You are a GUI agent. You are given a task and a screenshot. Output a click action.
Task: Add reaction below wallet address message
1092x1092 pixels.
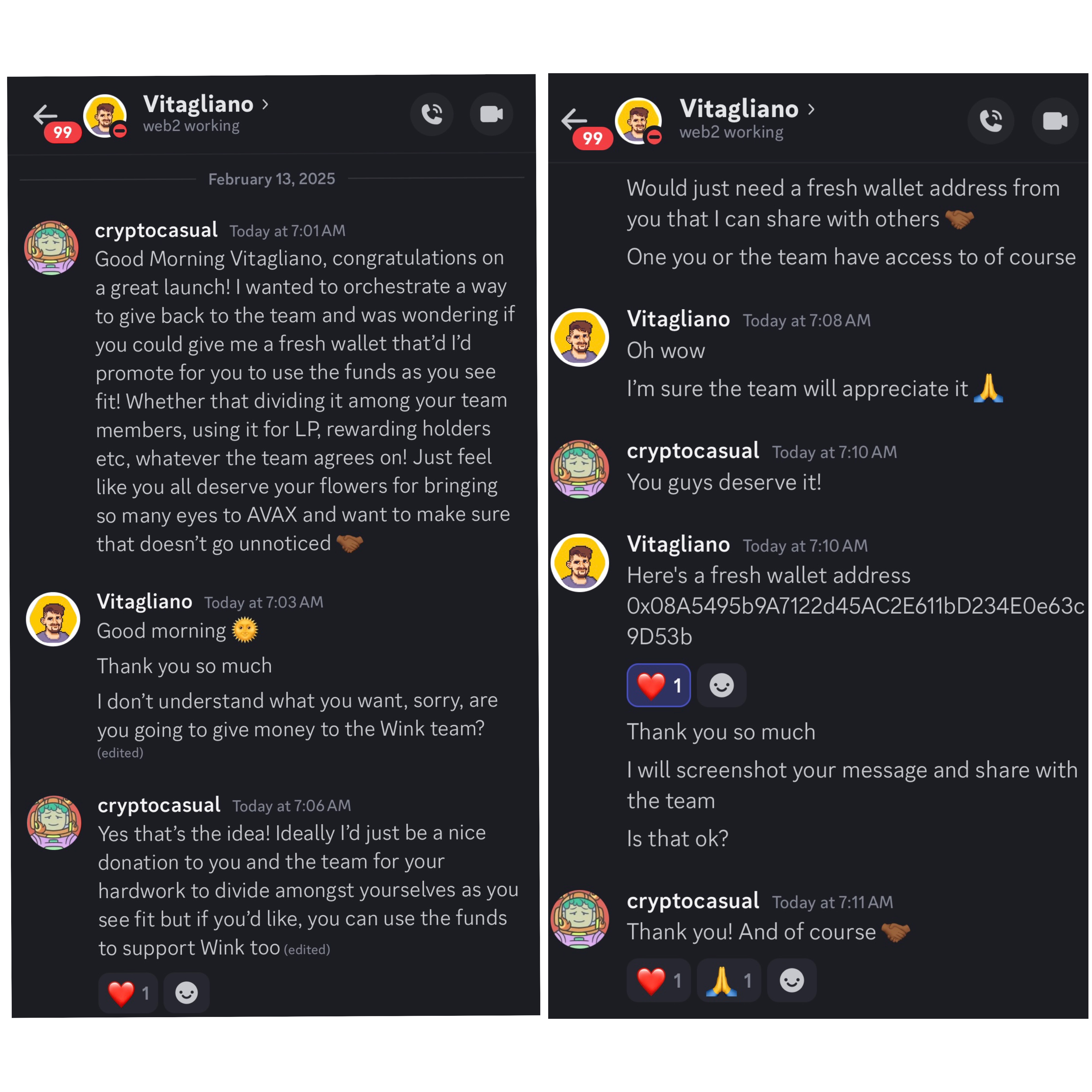(x=721, y=686)
